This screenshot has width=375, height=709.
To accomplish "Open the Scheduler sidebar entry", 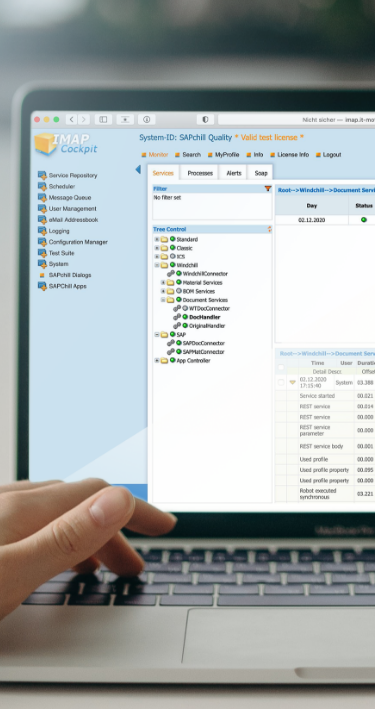I will [x=57, y=186].
